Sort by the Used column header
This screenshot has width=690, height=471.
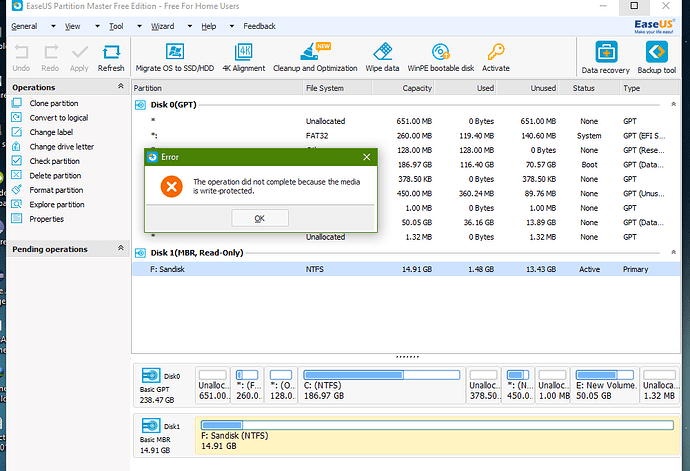[x=466, y=88]
